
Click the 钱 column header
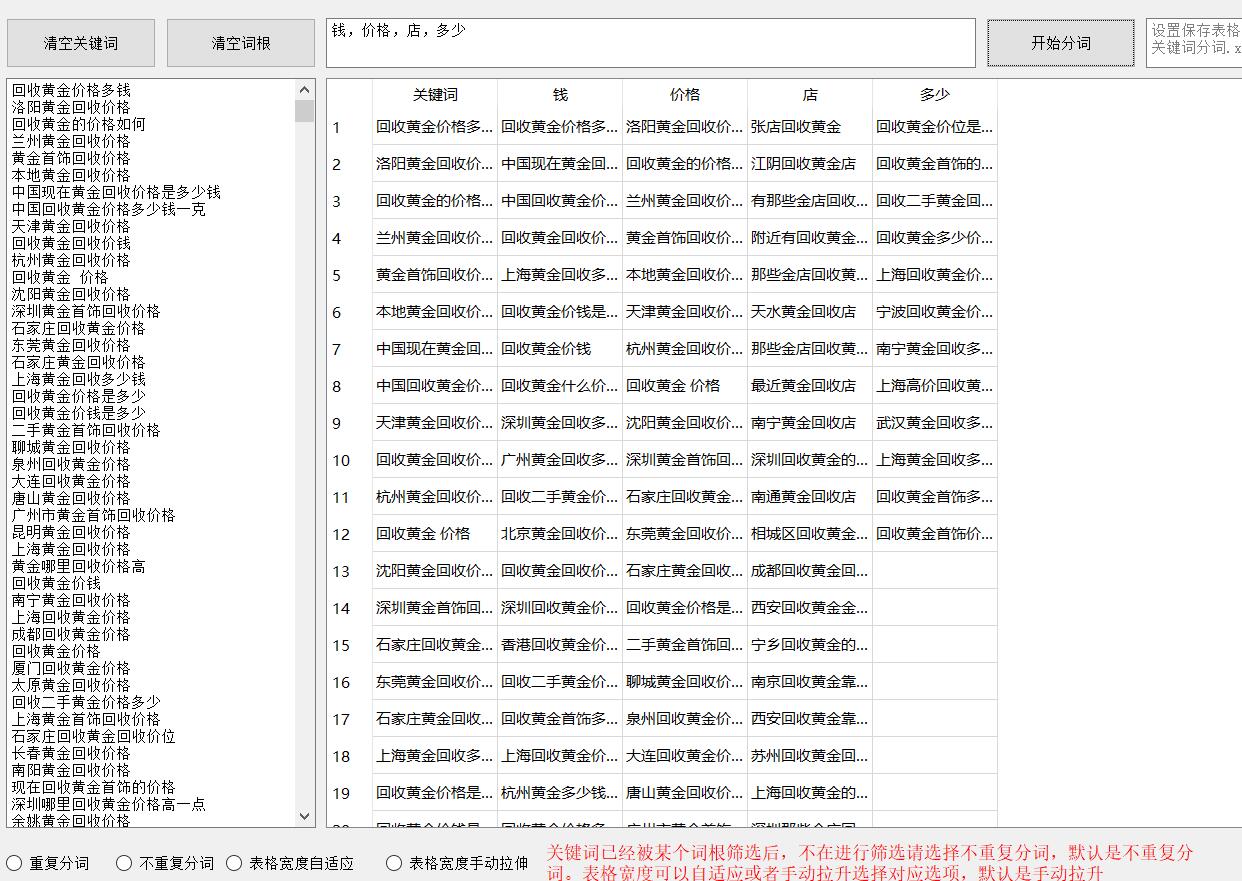pyautogui.click(x=560, y=95)
